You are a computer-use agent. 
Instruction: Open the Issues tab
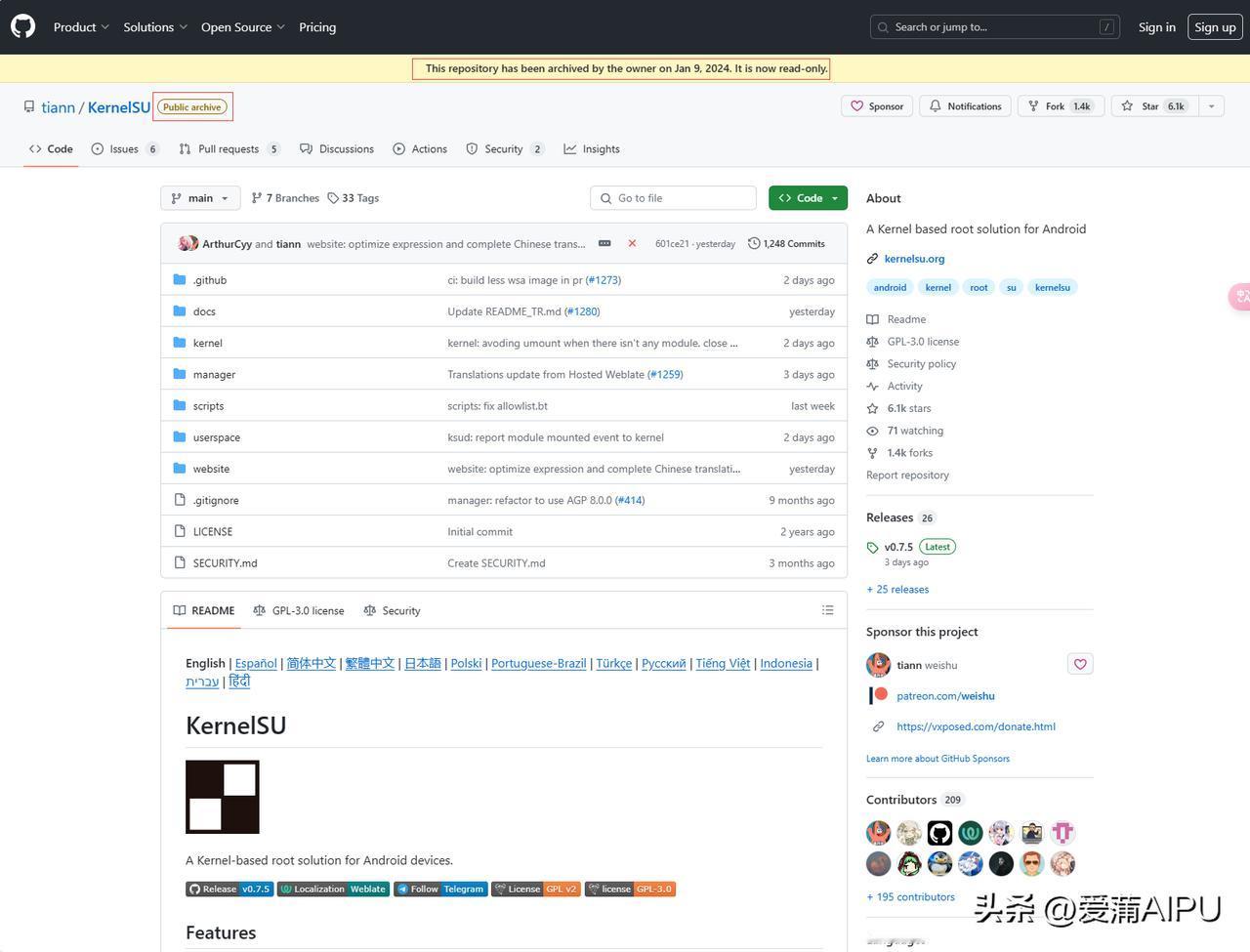(125, 149)
